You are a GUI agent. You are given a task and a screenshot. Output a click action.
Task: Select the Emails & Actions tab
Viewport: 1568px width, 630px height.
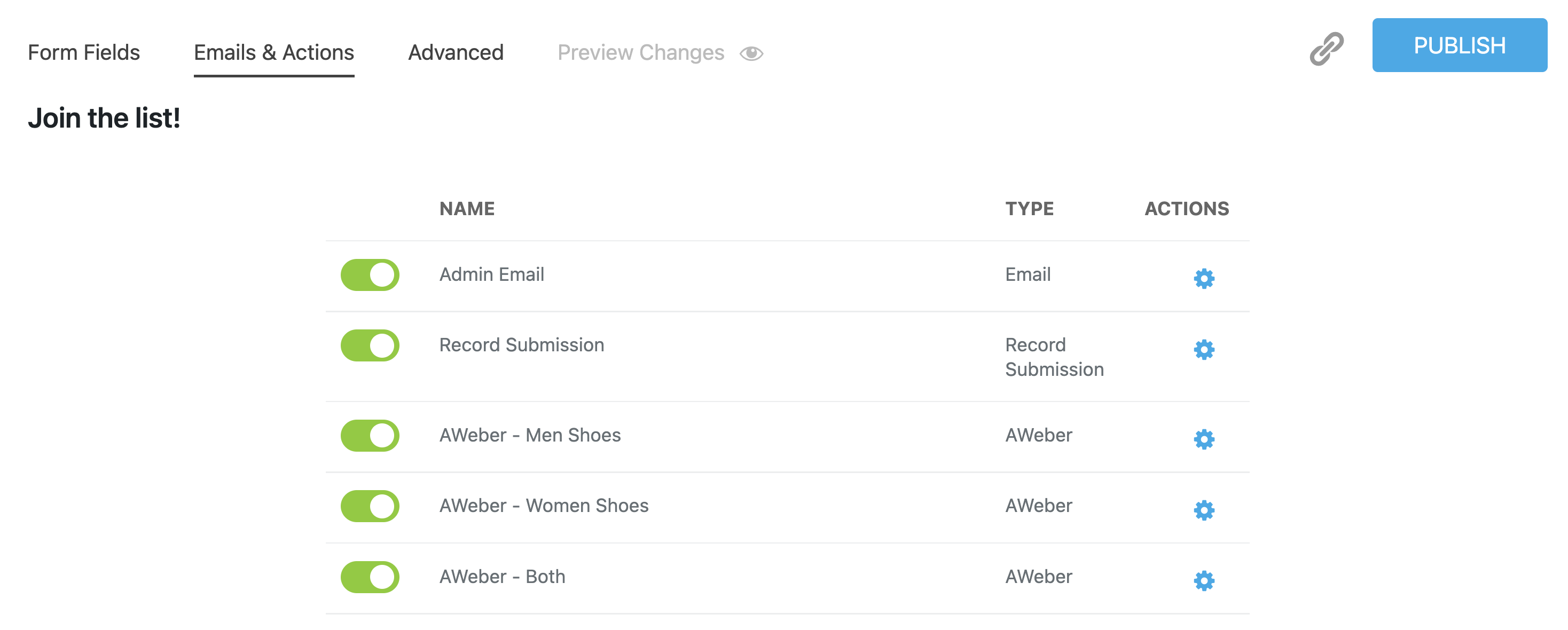[274, 53]
